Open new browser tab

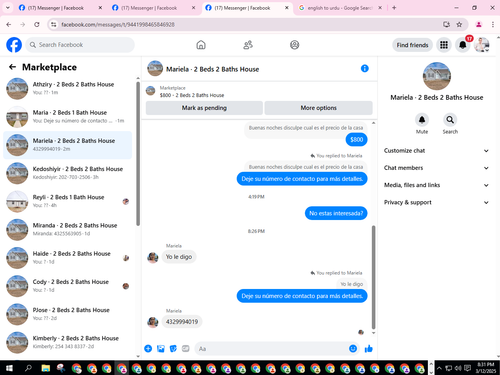394,8
